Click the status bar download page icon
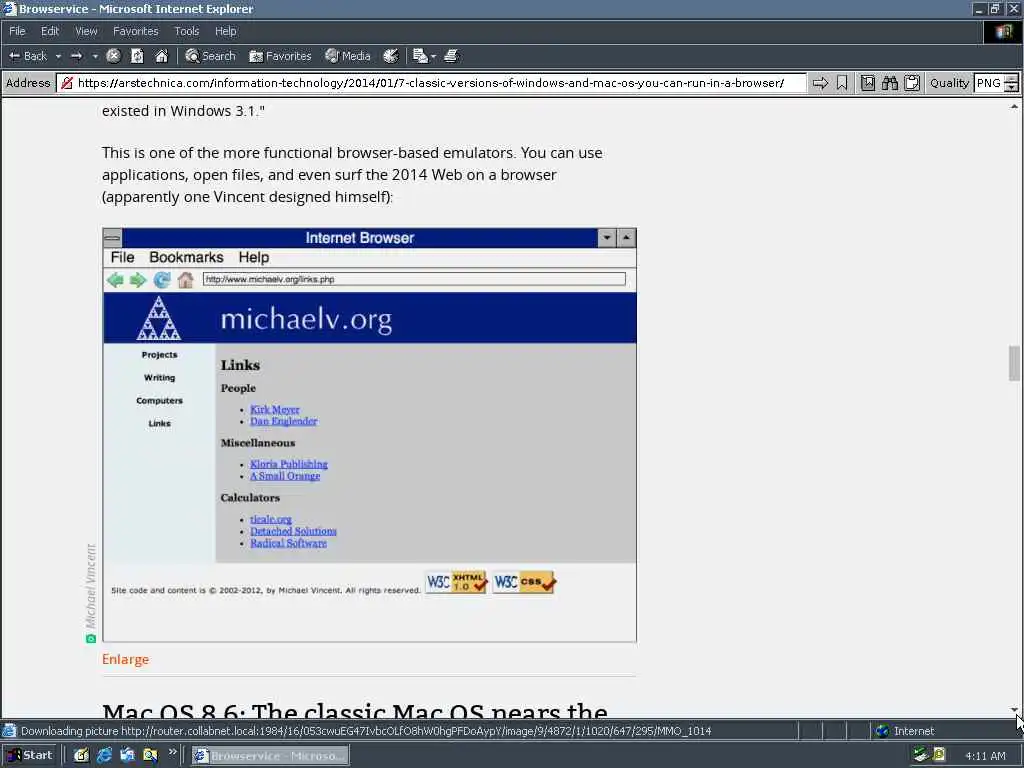This screenshot has width=1024, height=768. pos(9,731)
